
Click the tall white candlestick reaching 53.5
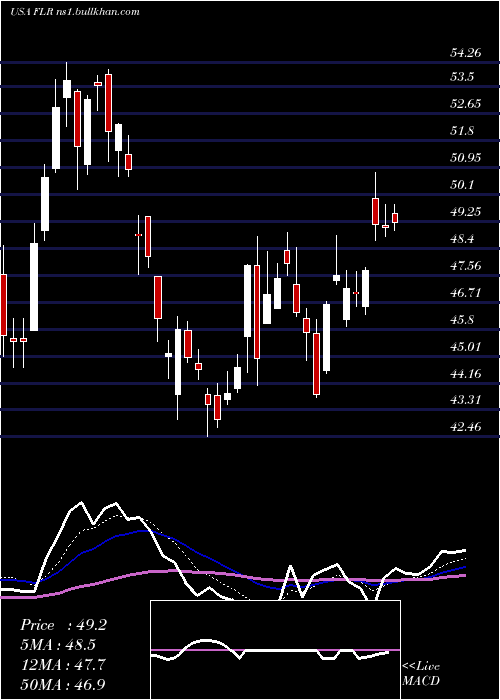tap(56, 138)
